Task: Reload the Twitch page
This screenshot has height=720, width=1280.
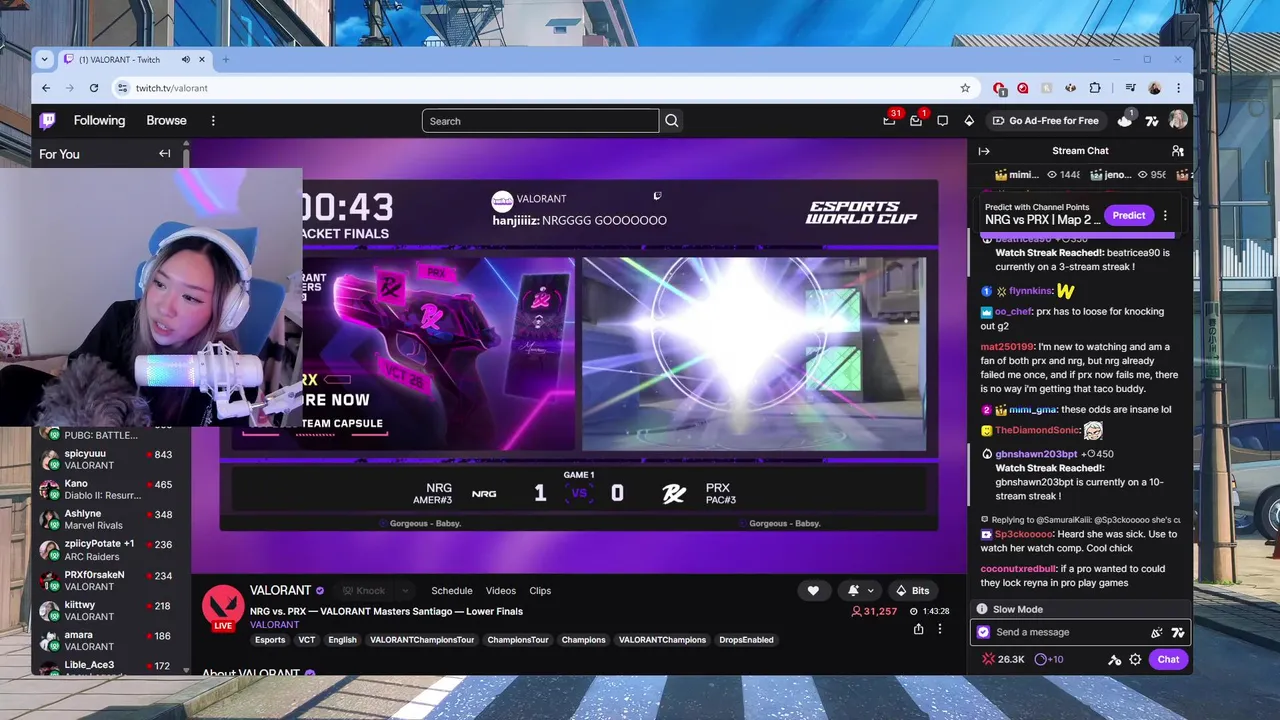Action: 94,88
